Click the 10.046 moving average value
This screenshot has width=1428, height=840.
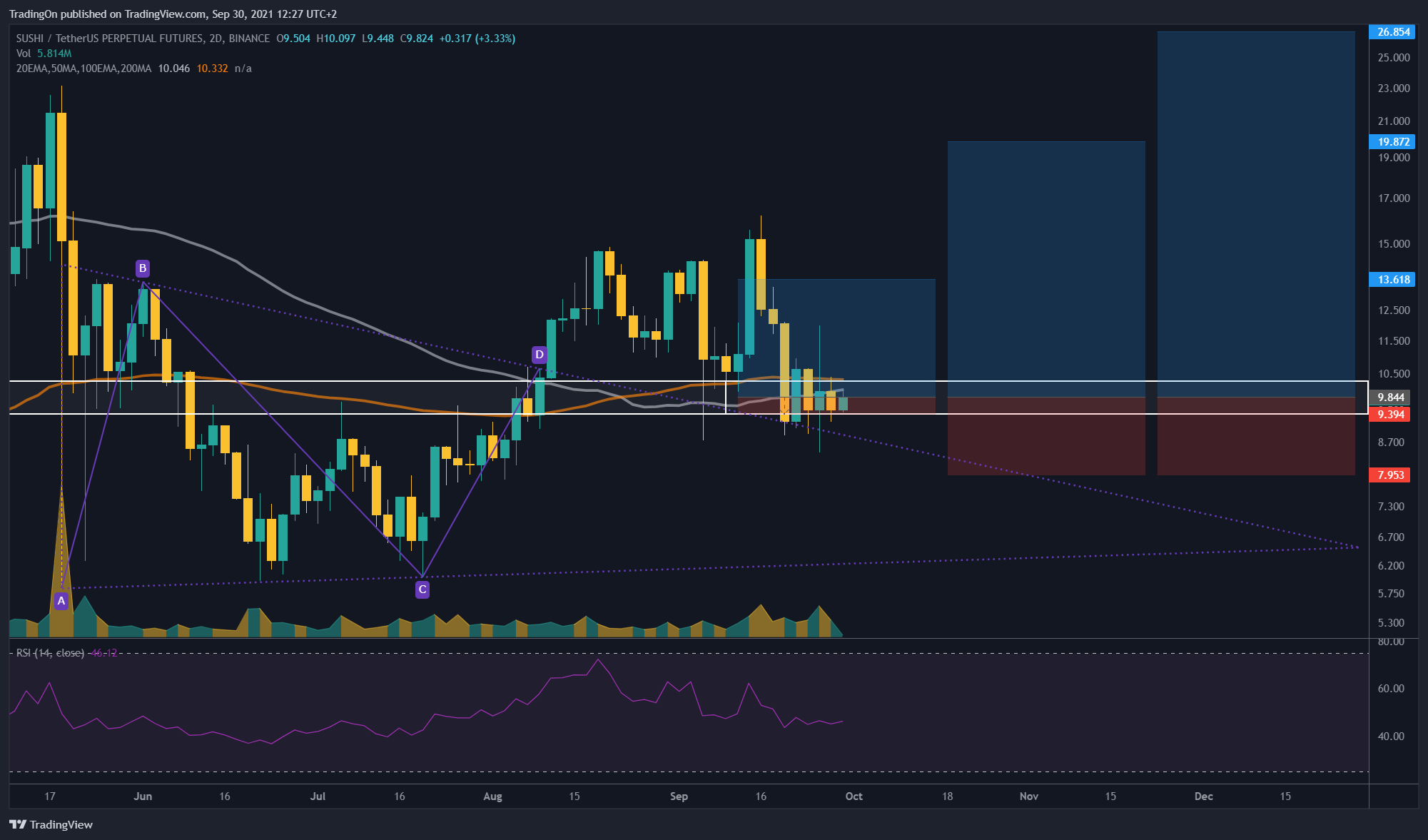coord(174,69)
